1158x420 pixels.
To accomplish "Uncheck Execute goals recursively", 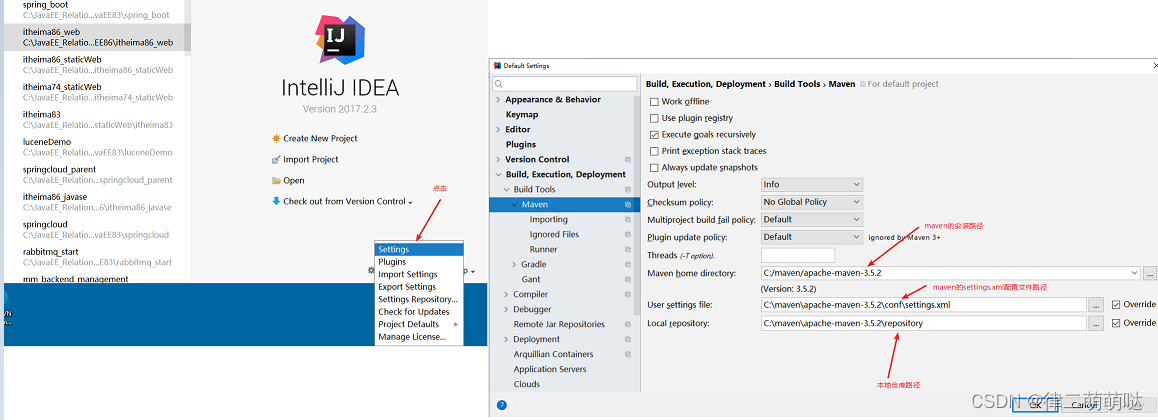I will click(654, 135).
